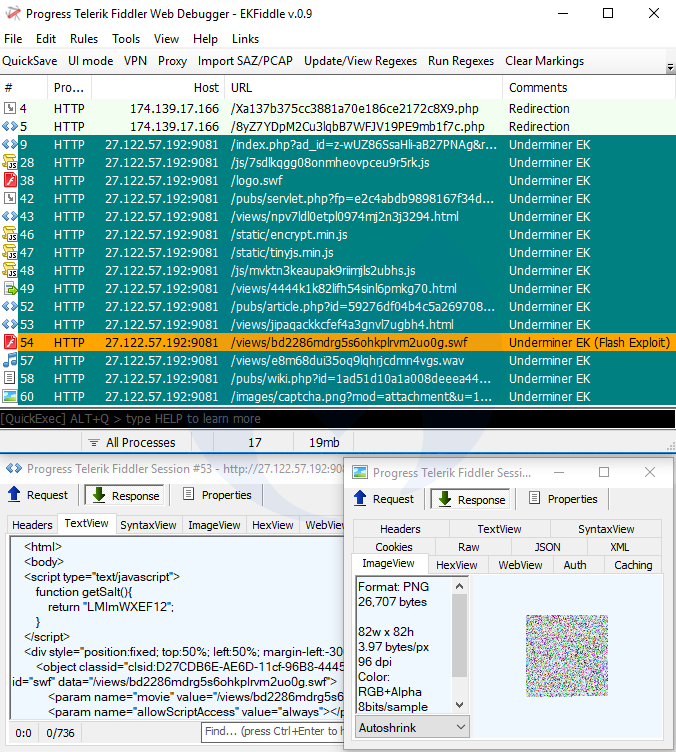Viewport: 676px width, 752px height.
Task: Open the Autoshrink dropdown in ImageView
Action: (x=413, y=727)
